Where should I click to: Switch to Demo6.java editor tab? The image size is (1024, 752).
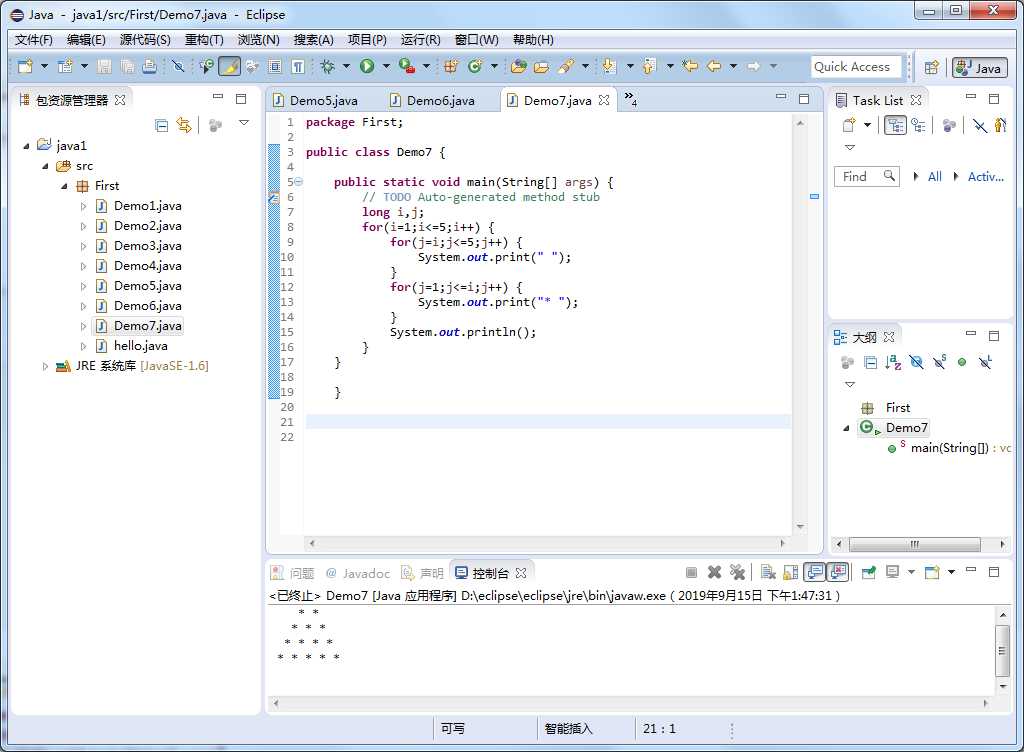[433, 100]
